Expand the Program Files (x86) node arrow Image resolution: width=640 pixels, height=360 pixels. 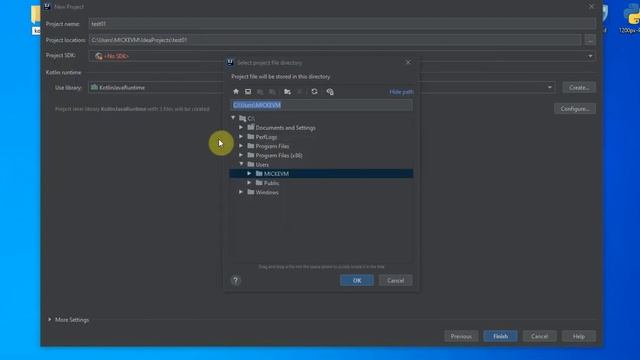click(x=241, y=155)
